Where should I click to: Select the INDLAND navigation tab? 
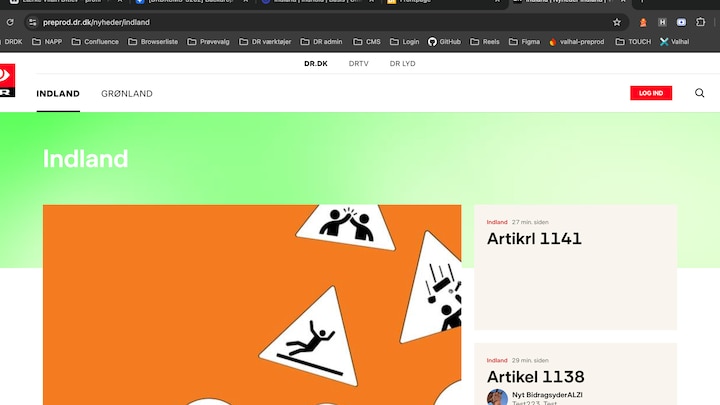click(x=58, y=93)
